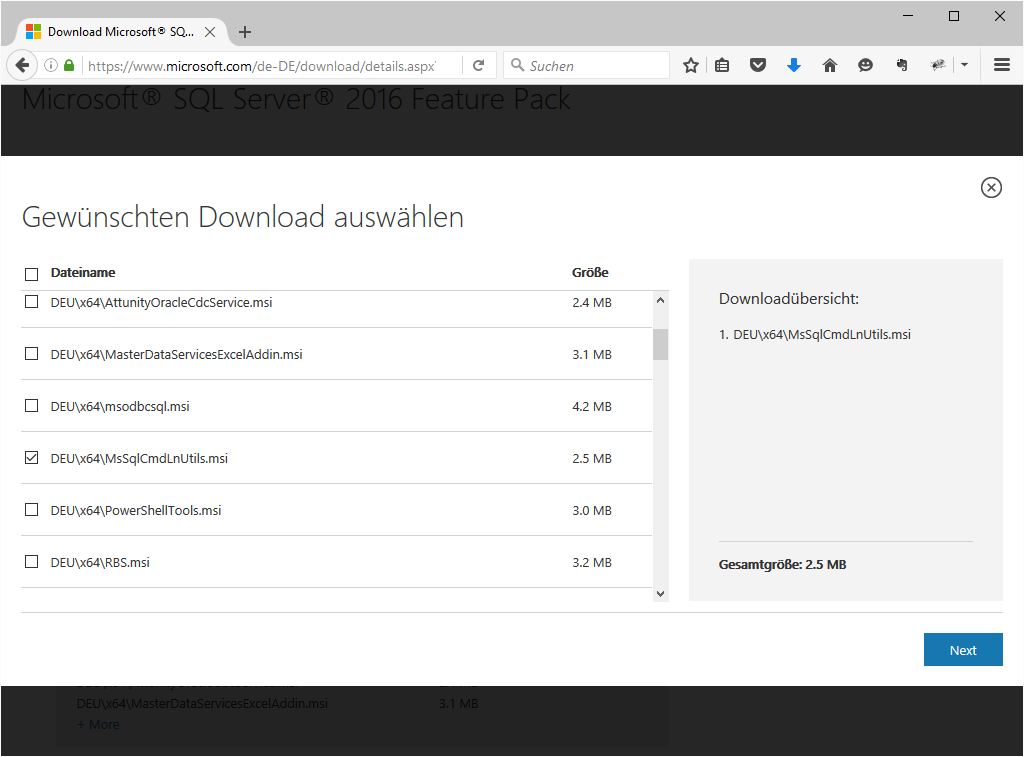Click the search magnifier icon in the Suchen box
This screenshot has width=1024, height=757.
pyautogui.click(x=517, y=65)
